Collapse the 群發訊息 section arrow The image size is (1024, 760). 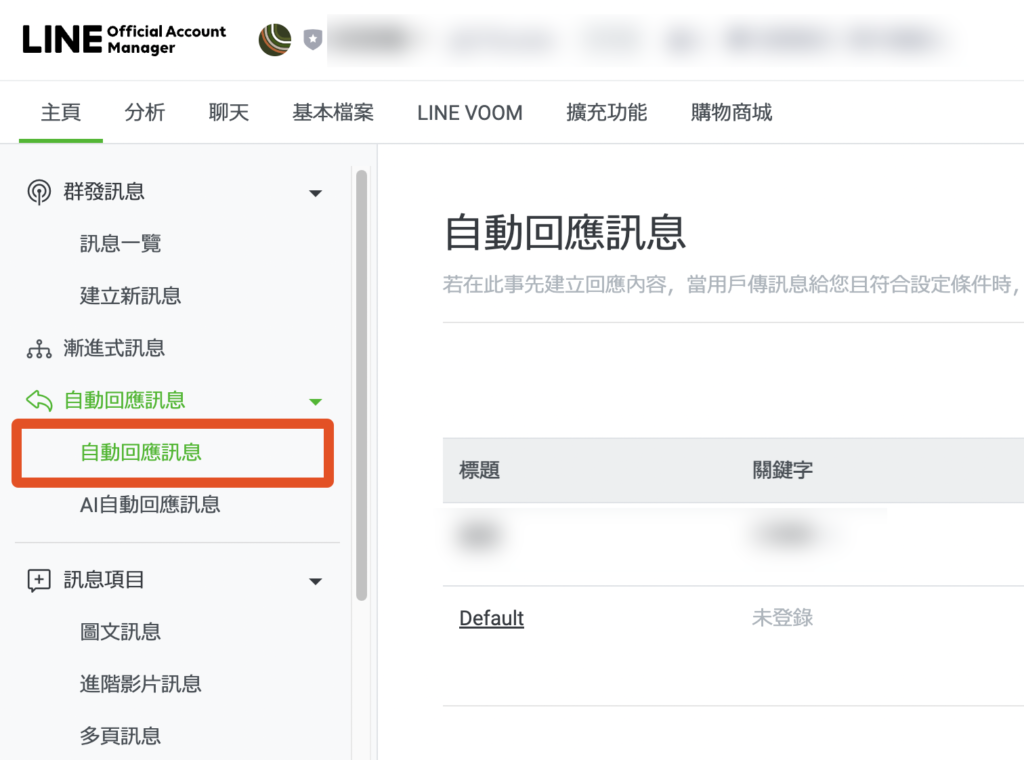pyautogui.click(x=315, y=193)
